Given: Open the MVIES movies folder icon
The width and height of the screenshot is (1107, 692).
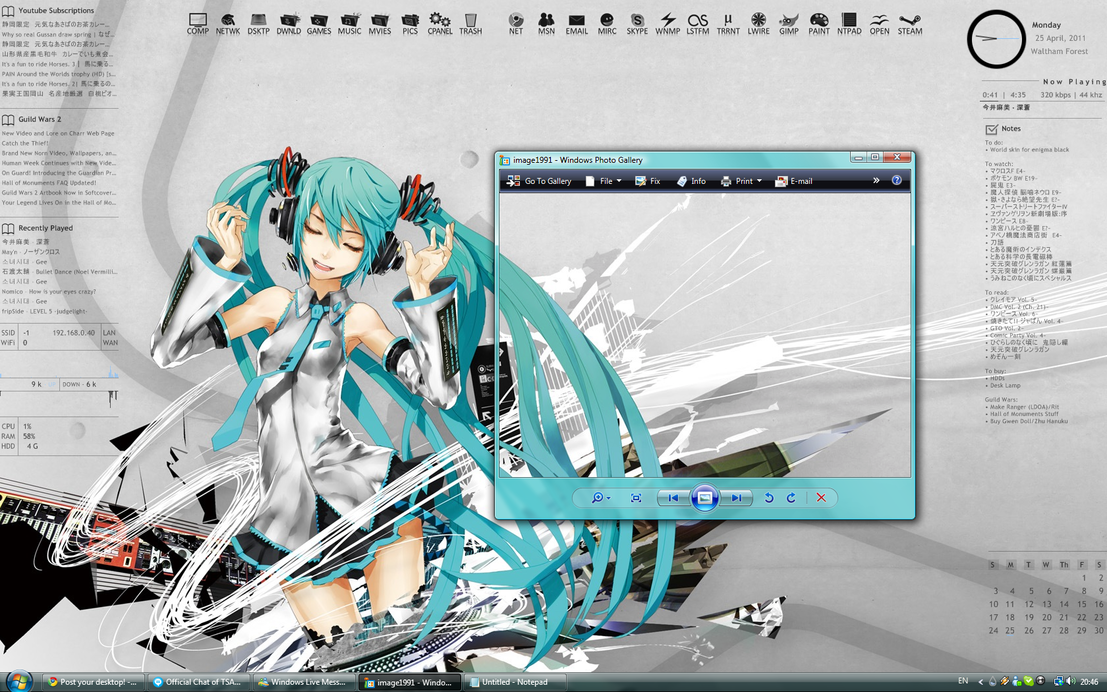Looking at the screenshot, I should tap(380, 23).
